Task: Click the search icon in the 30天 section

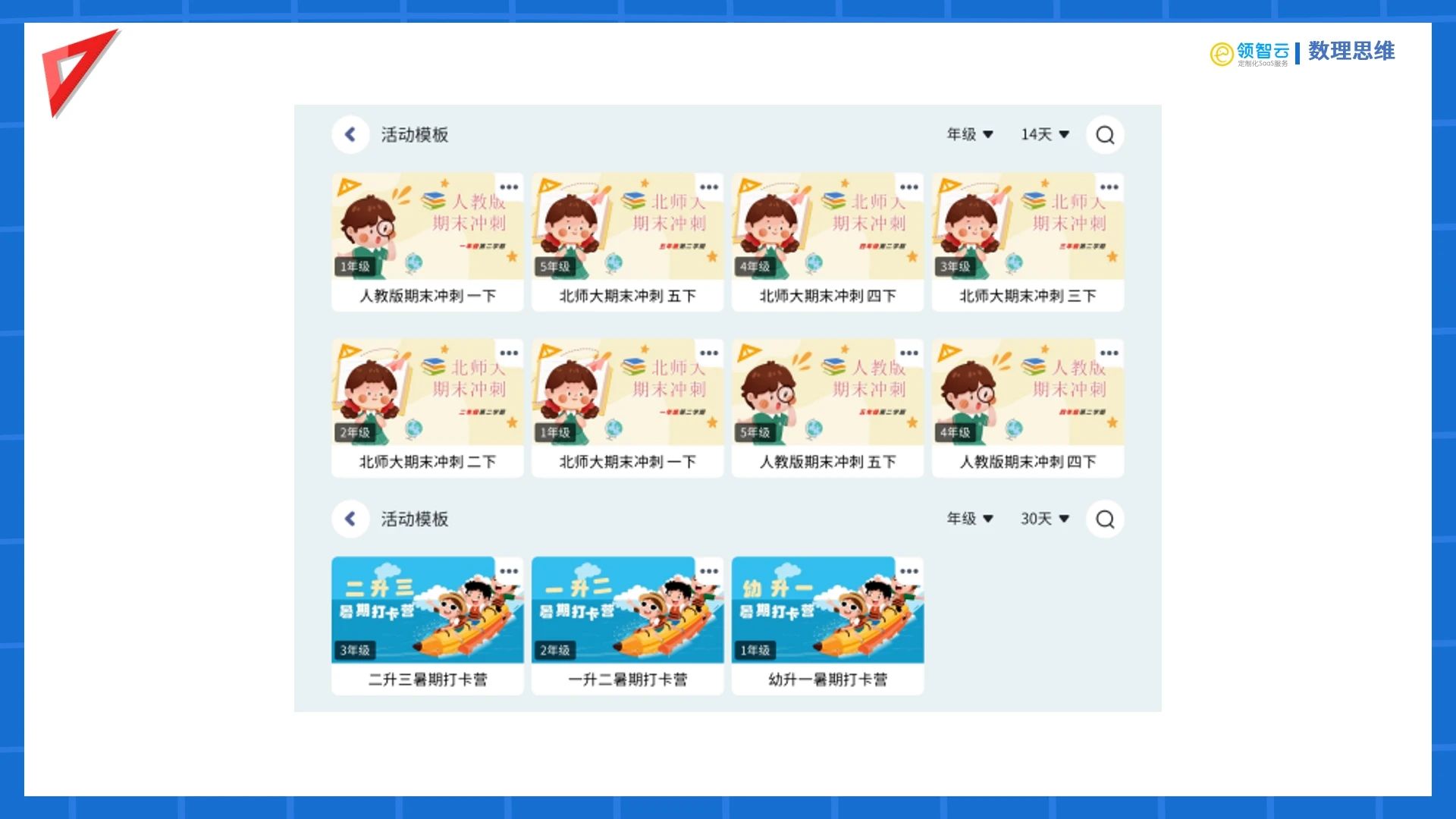Action: tap(1105, 519)
